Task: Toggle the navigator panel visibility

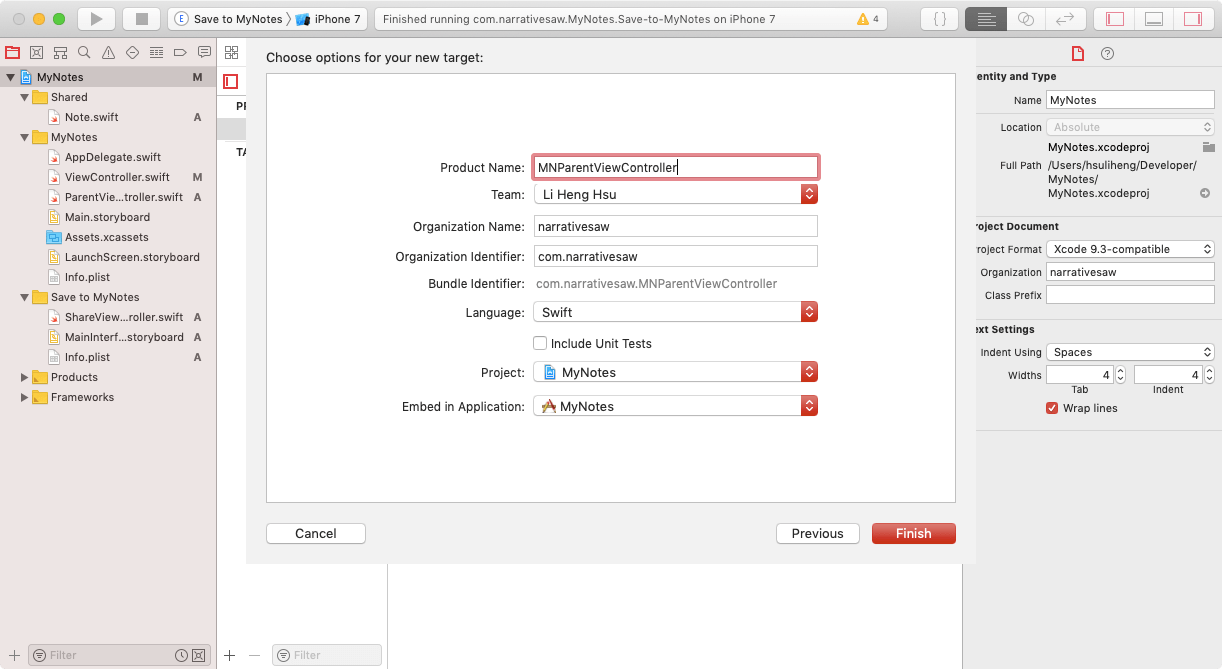Action: (1115, 19)
